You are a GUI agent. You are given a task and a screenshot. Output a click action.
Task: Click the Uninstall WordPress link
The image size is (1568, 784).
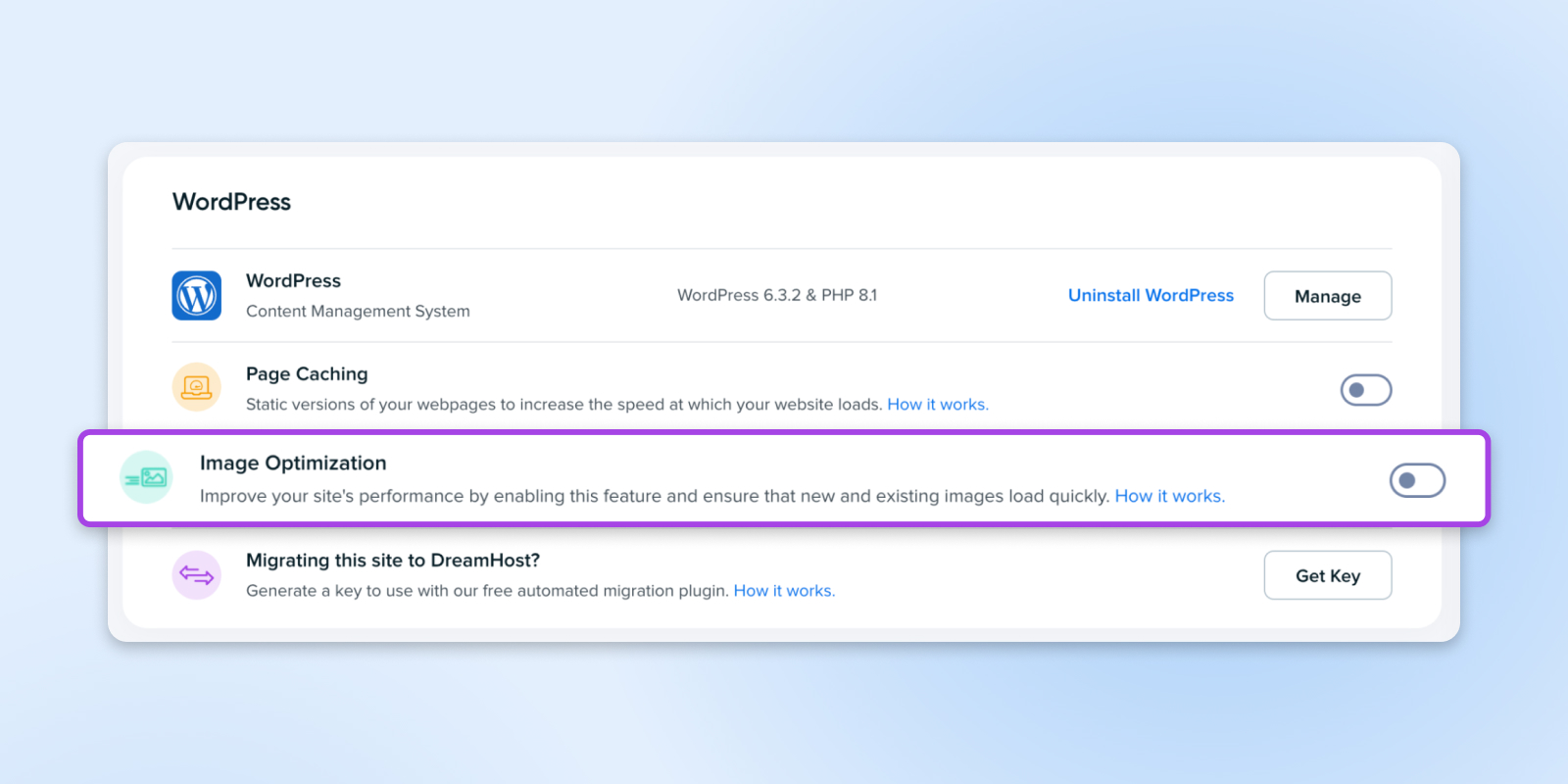tap(1151, 296)
